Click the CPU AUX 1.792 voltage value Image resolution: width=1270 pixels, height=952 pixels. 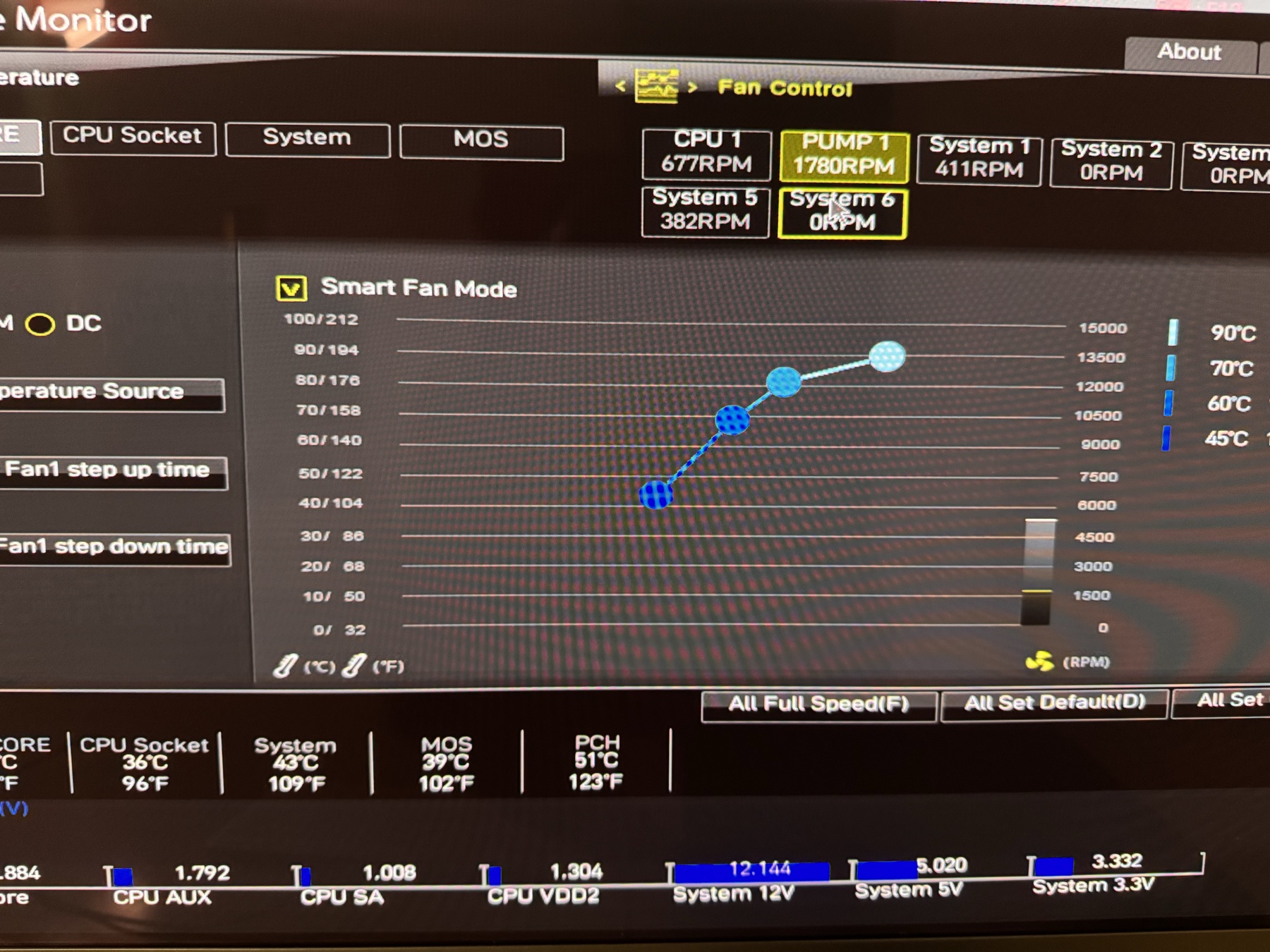[202, 873]
